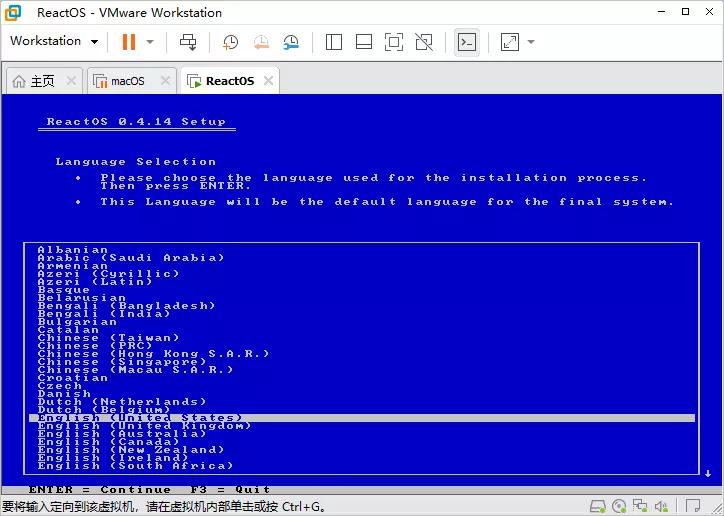The height and width of the screenshot is (516, 724).
Task: Select Croatian language entry
Action: [72, 378]
